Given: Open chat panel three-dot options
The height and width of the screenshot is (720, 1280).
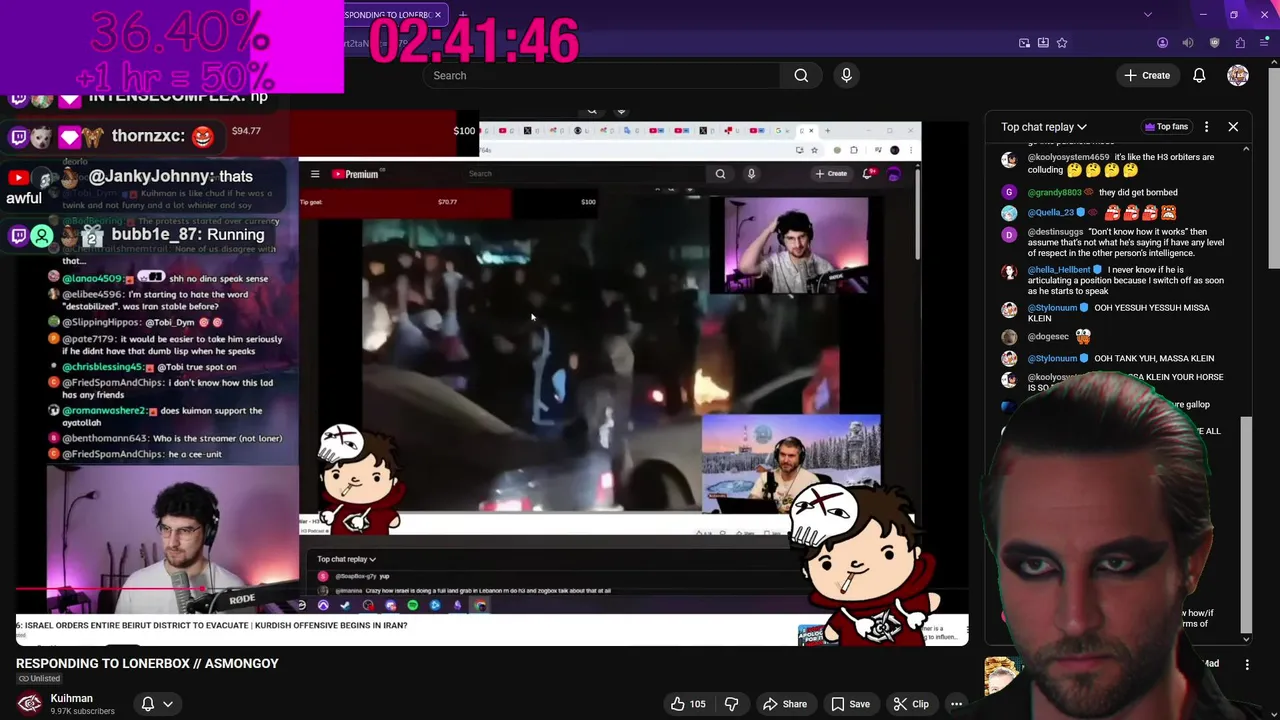Looking at the screenshot, I should pyautogui.click(x=1206, y=127).
